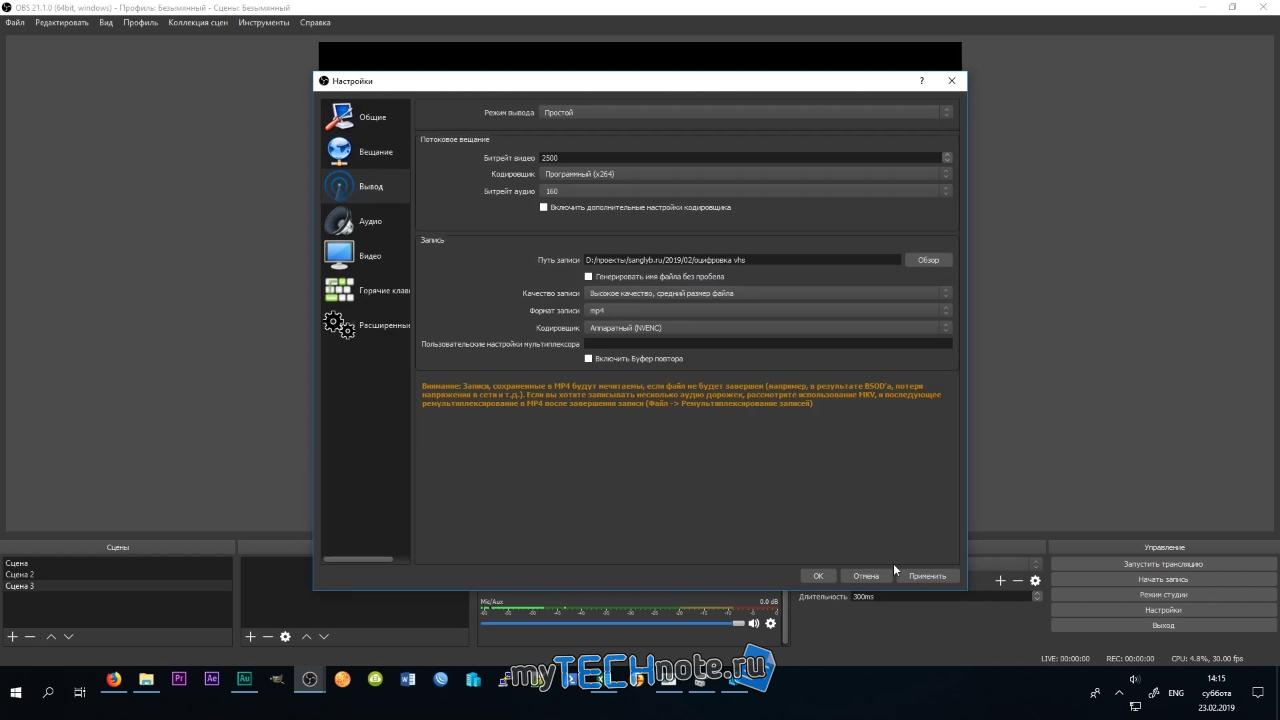Screen dimensions: 1280x720
Task: Expand the Режим вывода dropdown
Action: [746, 112]
